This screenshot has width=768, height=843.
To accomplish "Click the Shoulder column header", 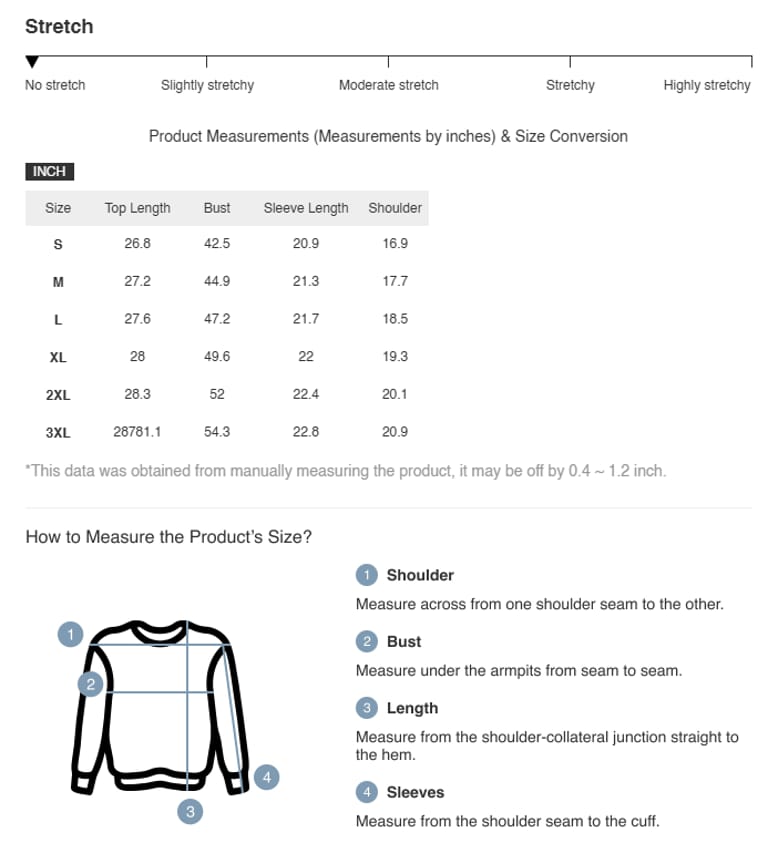I will point(395,208).
